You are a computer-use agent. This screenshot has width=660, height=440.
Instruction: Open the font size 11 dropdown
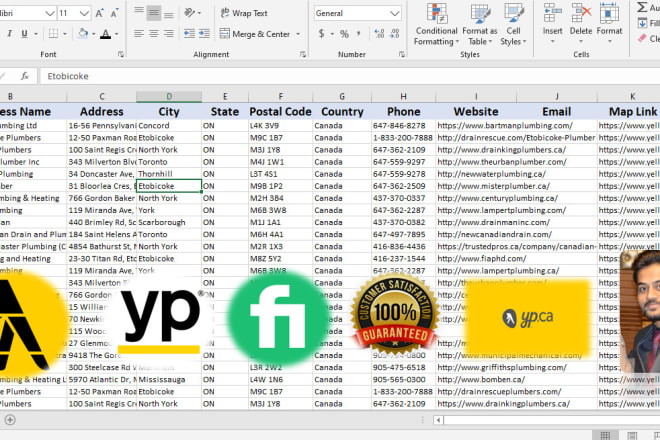[85, 13]
